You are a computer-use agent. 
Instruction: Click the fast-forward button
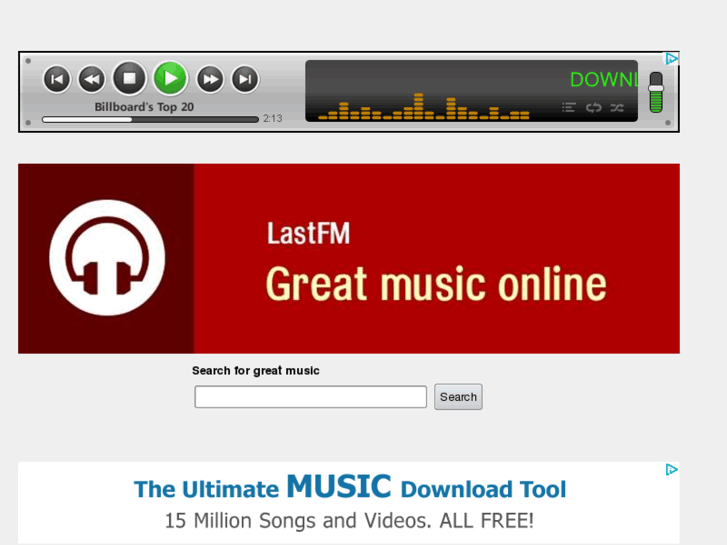coord(210,79)
